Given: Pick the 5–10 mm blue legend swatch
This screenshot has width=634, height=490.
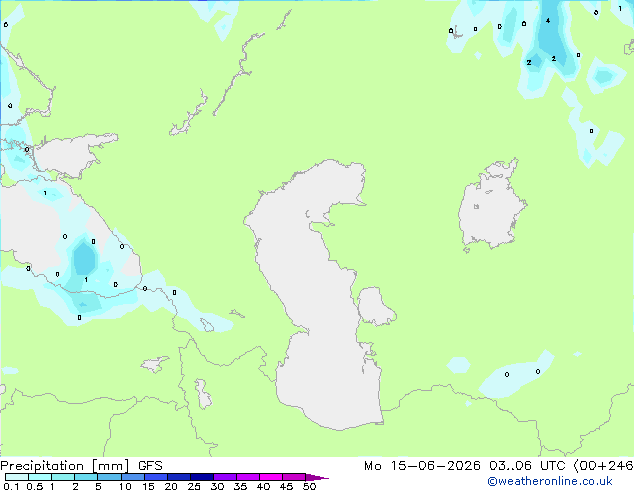Looking at the screenshot, I should [109, 477].
